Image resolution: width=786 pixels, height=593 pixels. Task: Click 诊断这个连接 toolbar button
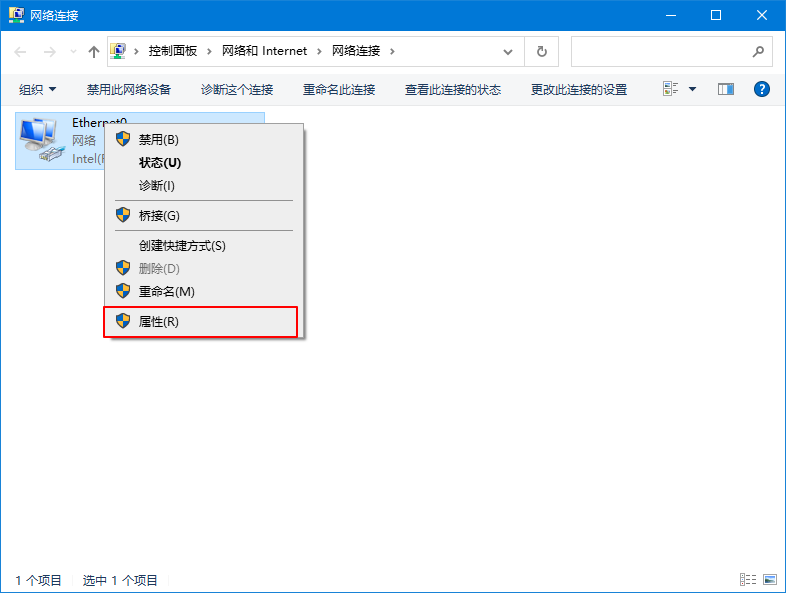pyautogui.click(x=237, y=89)
